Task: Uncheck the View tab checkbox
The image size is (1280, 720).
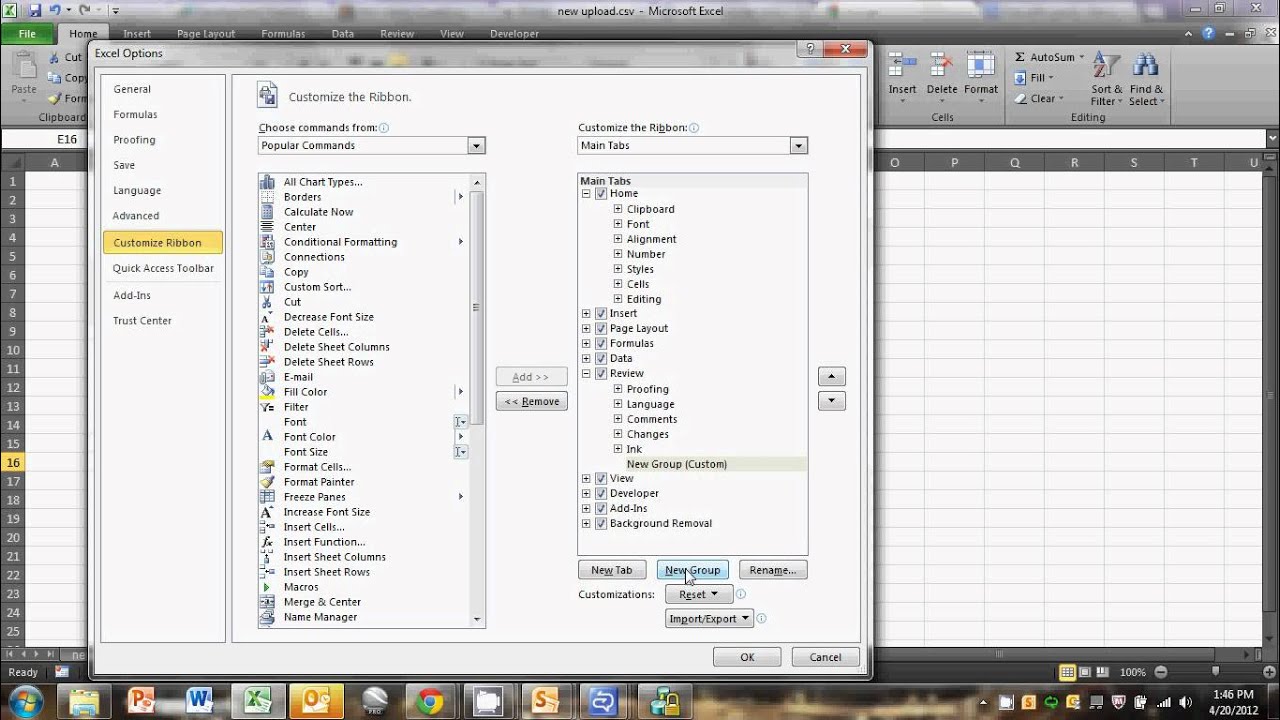Action: click(x=601, y=479)
